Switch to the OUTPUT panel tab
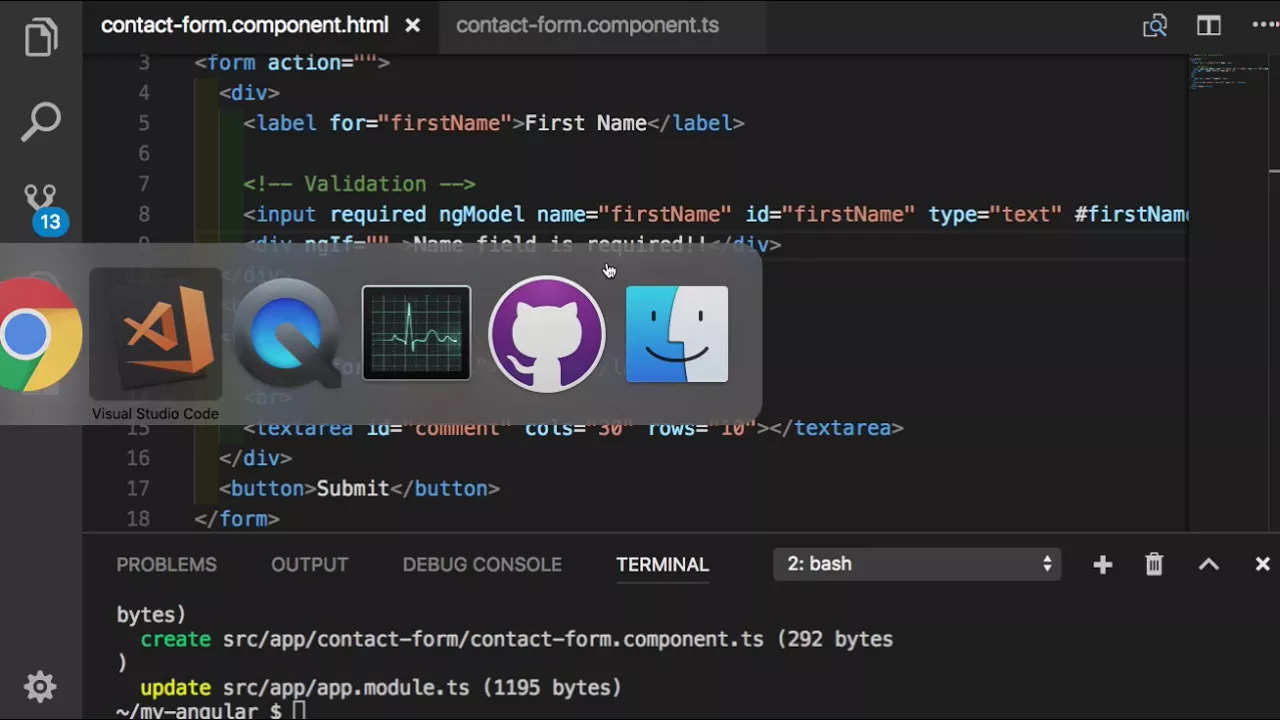 click(x=309, y=565)
